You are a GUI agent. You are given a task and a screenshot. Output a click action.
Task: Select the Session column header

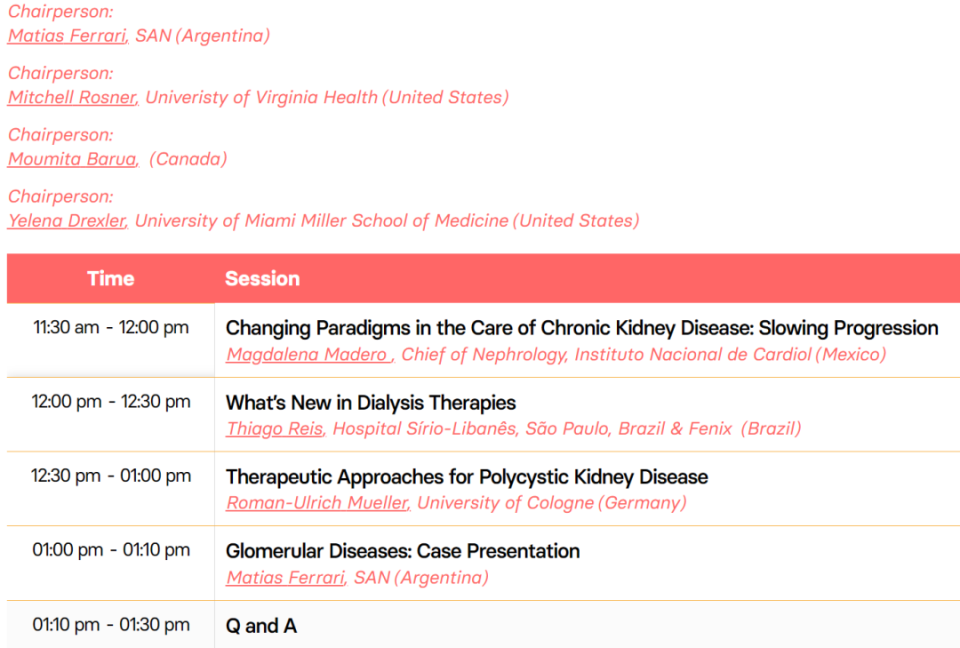263,279
